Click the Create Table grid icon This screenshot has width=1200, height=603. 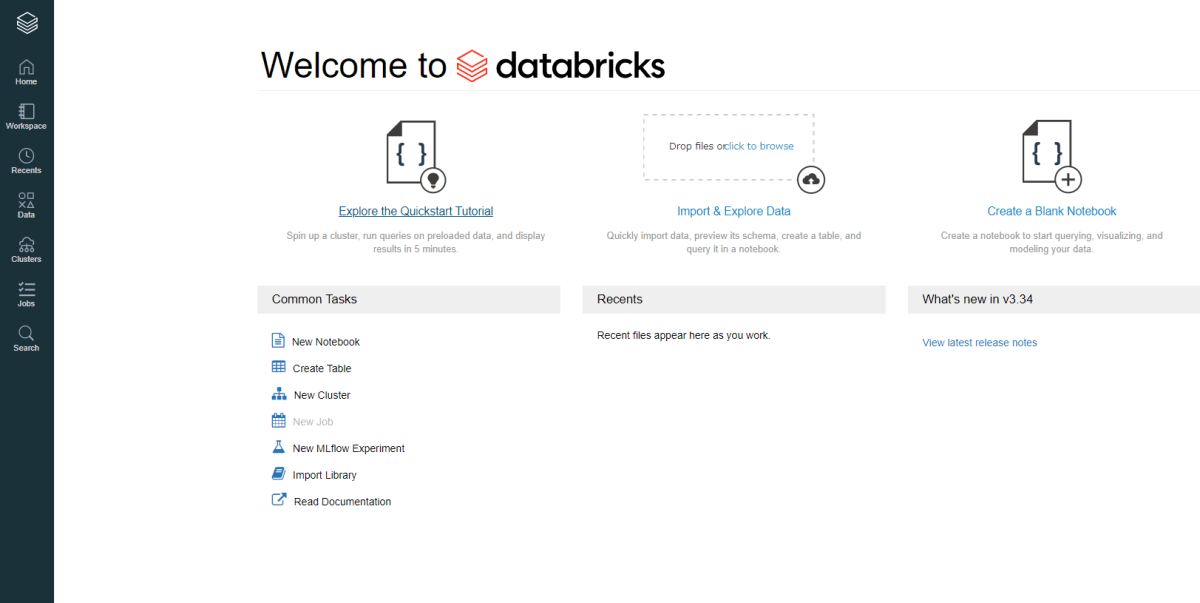[x=278, y=367]
